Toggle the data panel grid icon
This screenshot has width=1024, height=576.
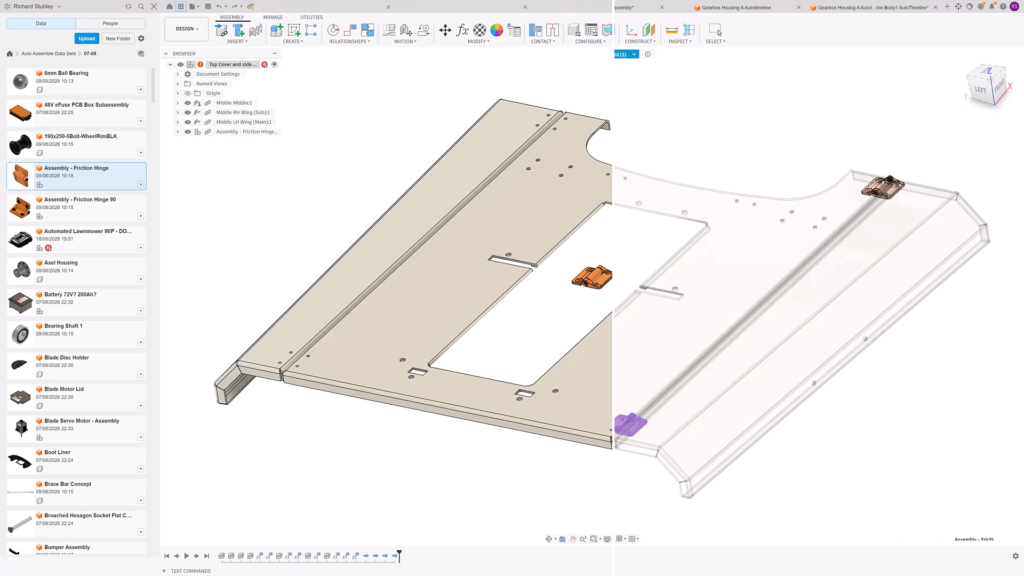click(181, 7)
